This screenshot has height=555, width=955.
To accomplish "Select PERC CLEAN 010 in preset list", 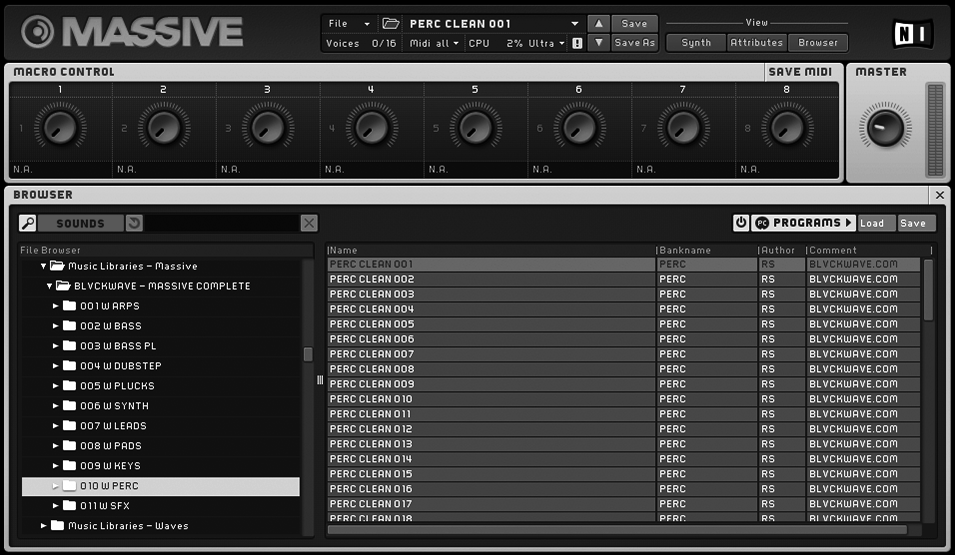I will (x=490, y=399).
